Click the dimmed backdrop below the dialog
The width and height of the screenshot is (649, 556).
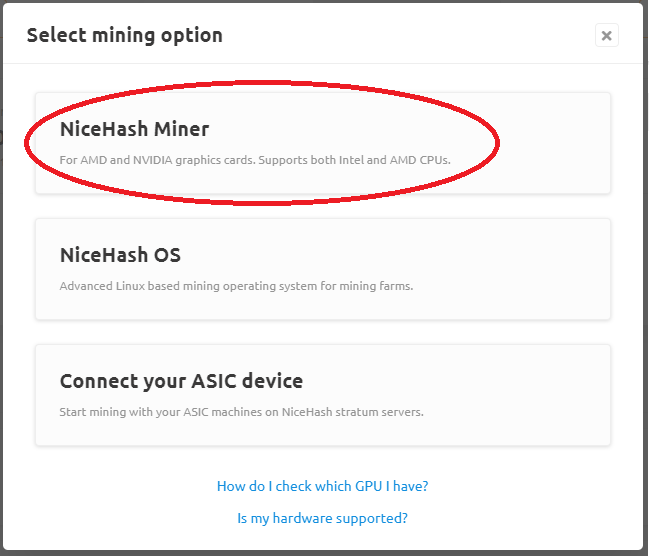(x=322, y=553)
